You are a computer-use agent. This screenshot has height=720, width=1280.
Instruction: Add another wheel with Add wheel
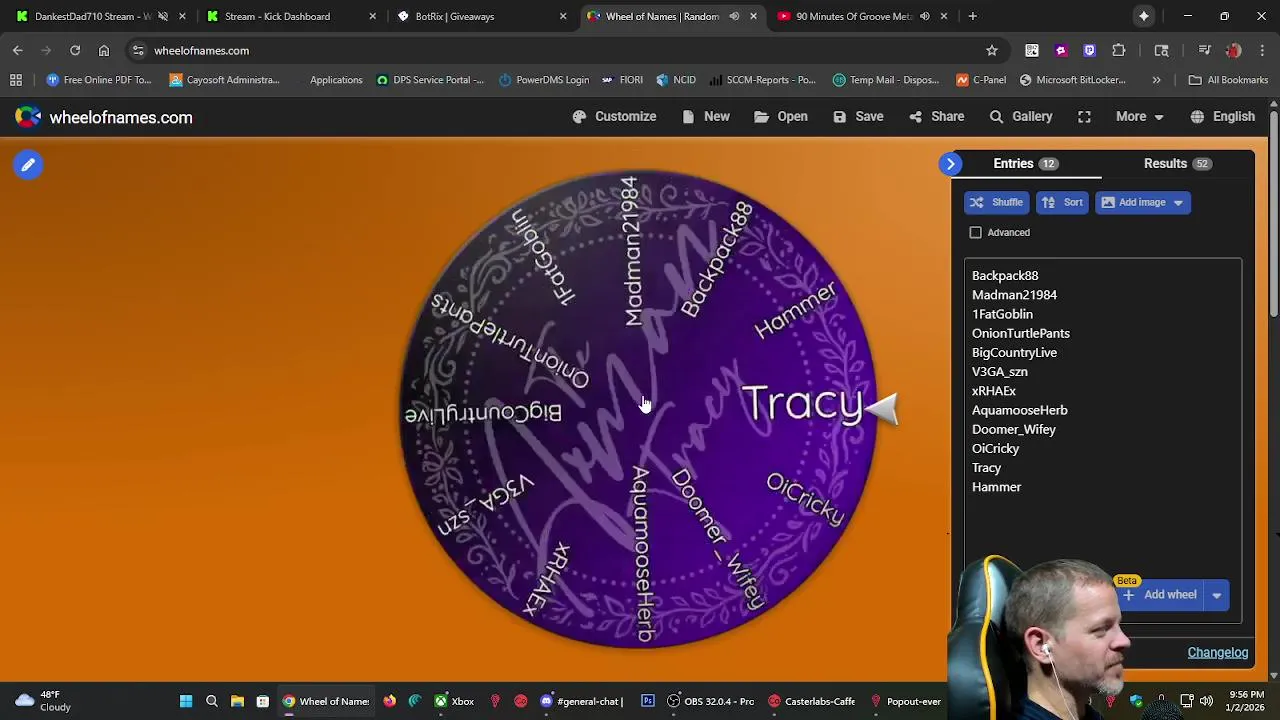click(x=1160, y=595)
